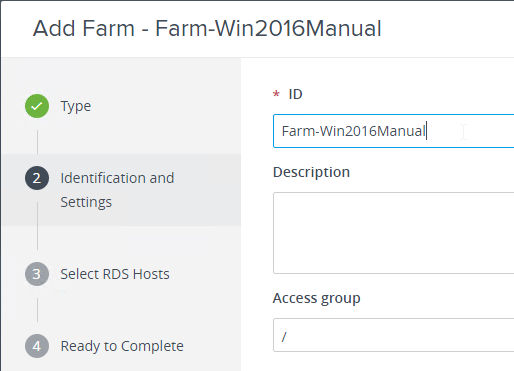This screenshot has width=514, height=371.
Task: Focus the ID field containing Farm-Win2016Manual
Action: [x=394, y=131]
